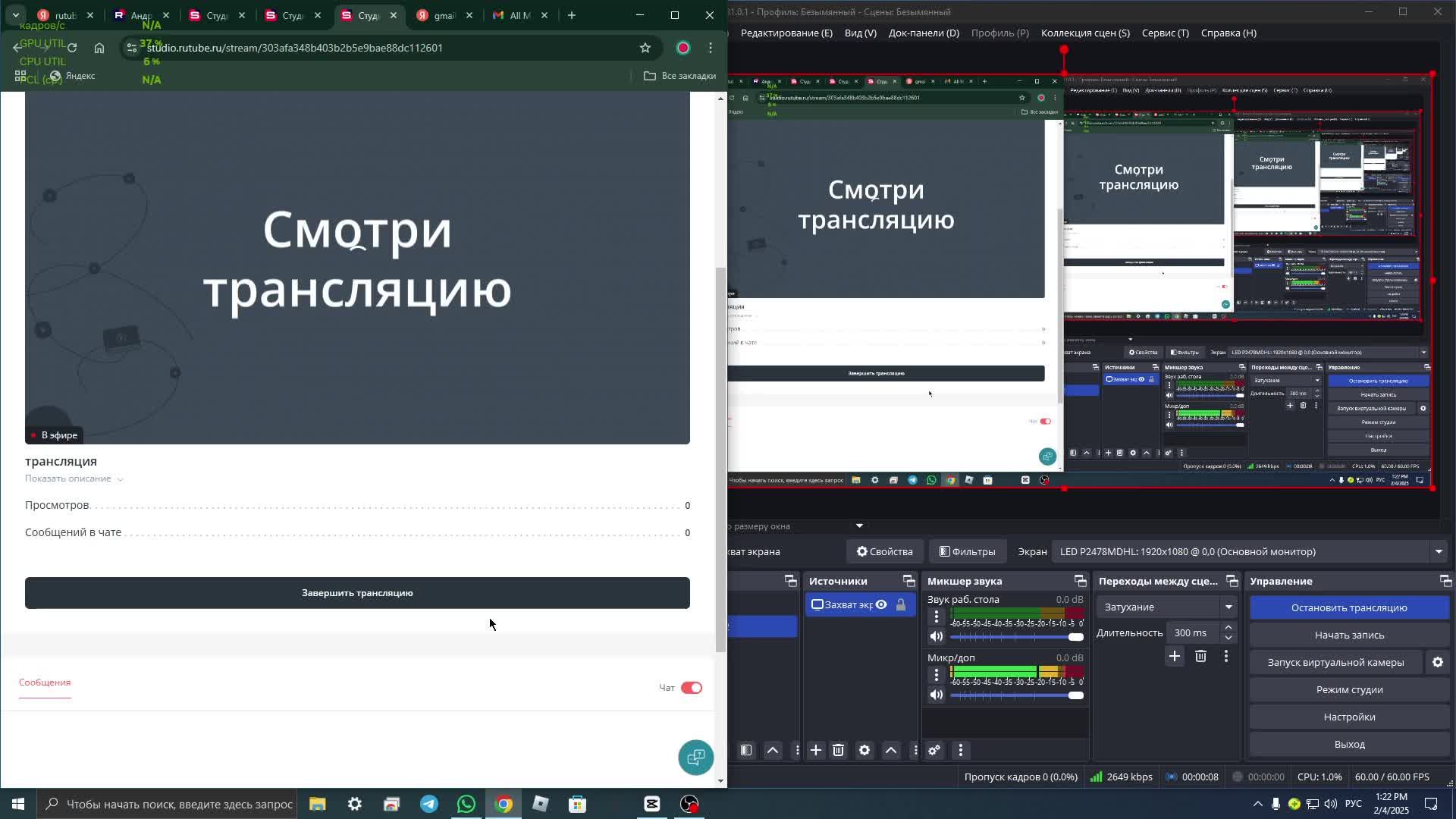Adjust Звук раб. стола volume slider
The height and width of the screenshot is (819, 1456).
(1017, 637)
